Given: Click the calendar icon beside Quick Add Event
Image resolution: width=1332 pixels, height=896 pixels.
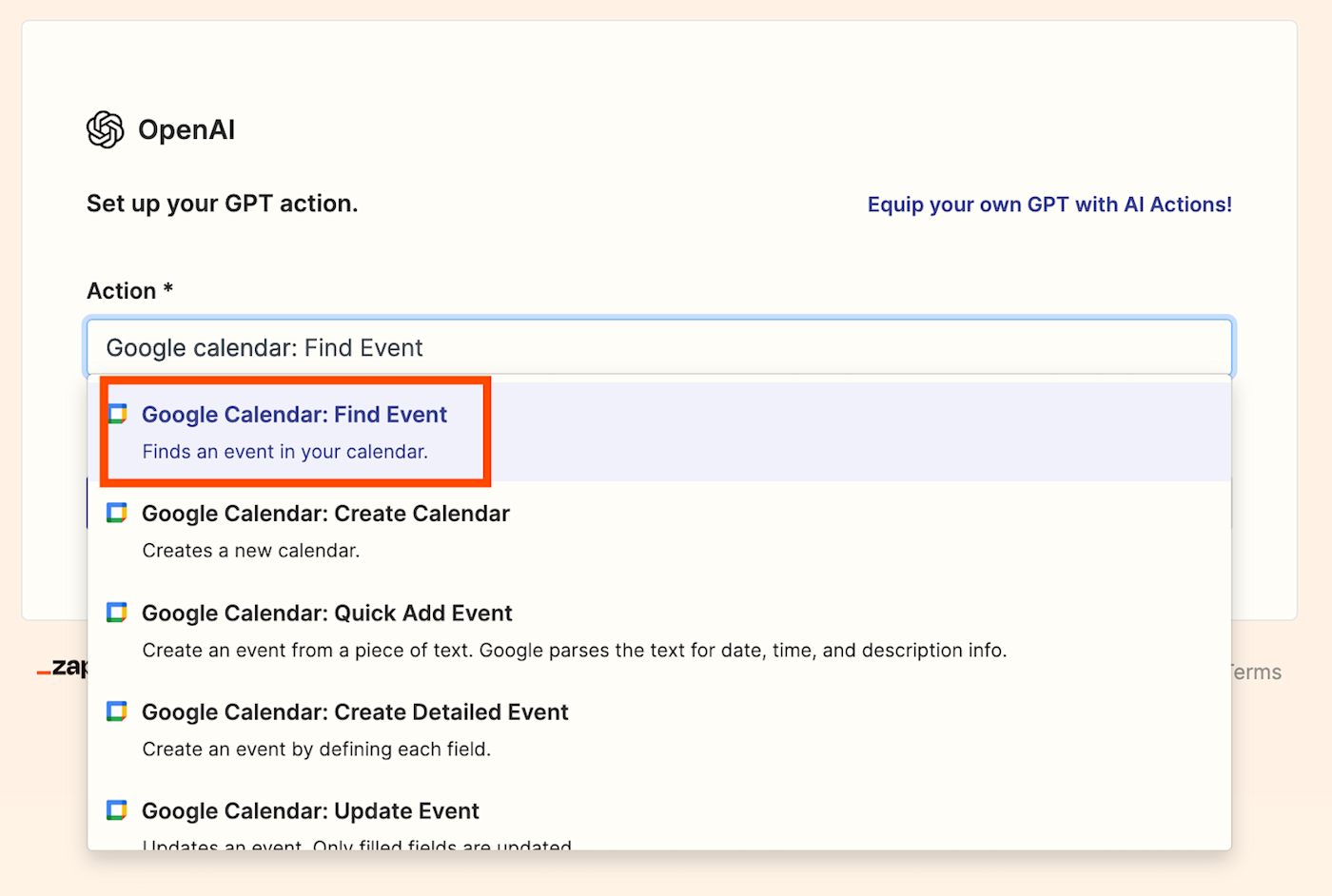Looking at the screenshot, I should [117, 613].
